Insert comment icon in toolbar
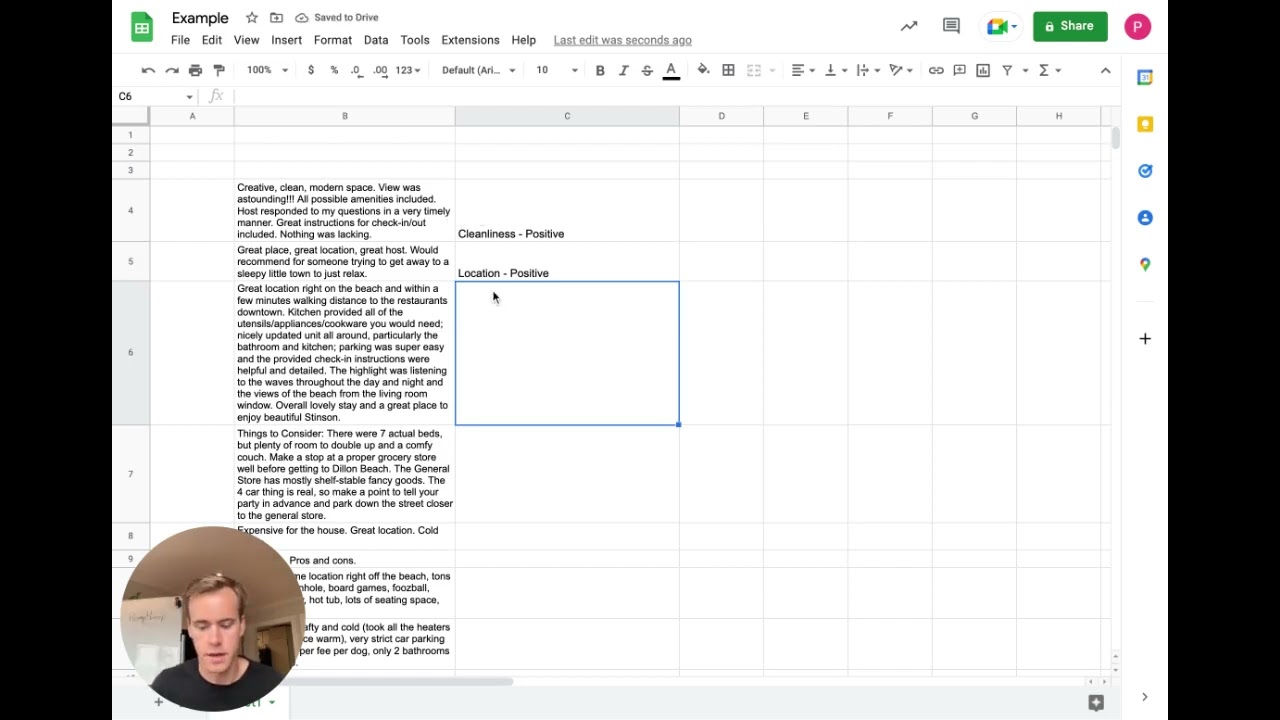This screenshot has height=720, width=1280. coord(960,70)
